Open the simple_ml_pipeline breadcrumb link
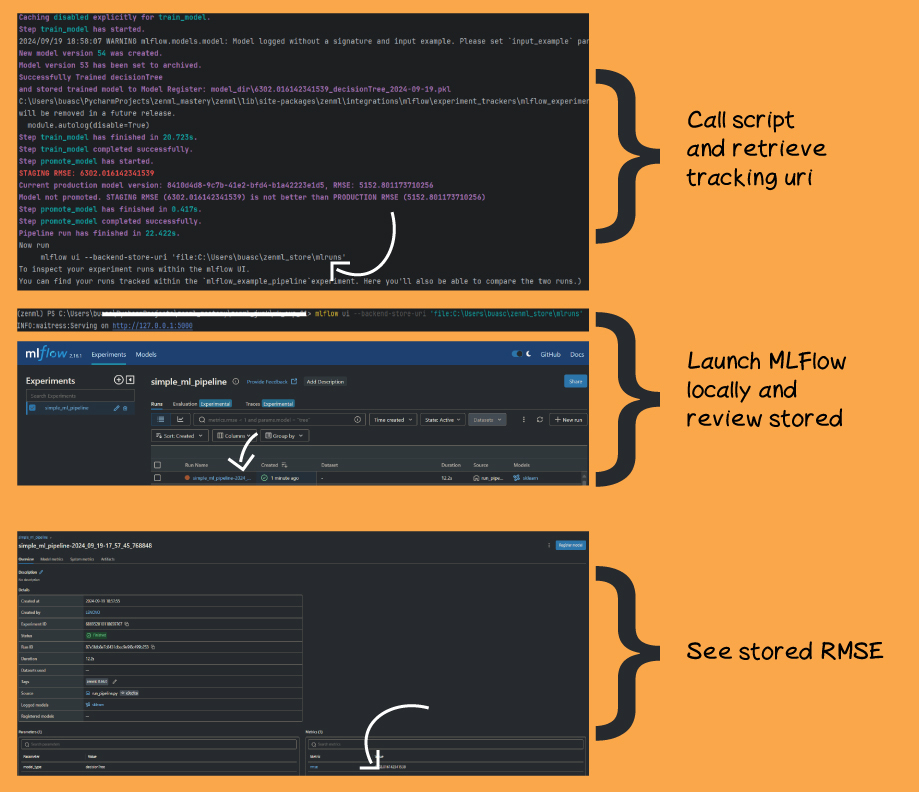Viewport: 919px width, 792px height. (33, 537)
